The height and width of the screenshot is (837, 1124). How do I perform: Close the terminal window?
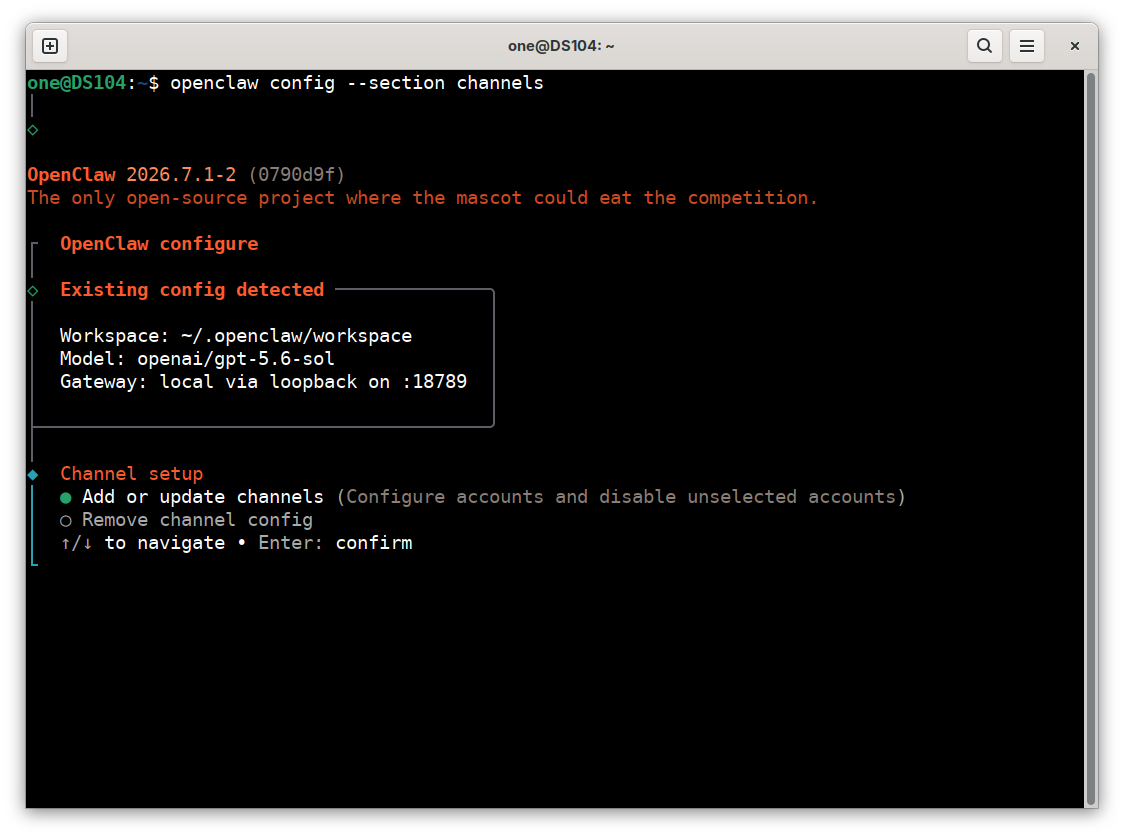tap(1074, 46)
